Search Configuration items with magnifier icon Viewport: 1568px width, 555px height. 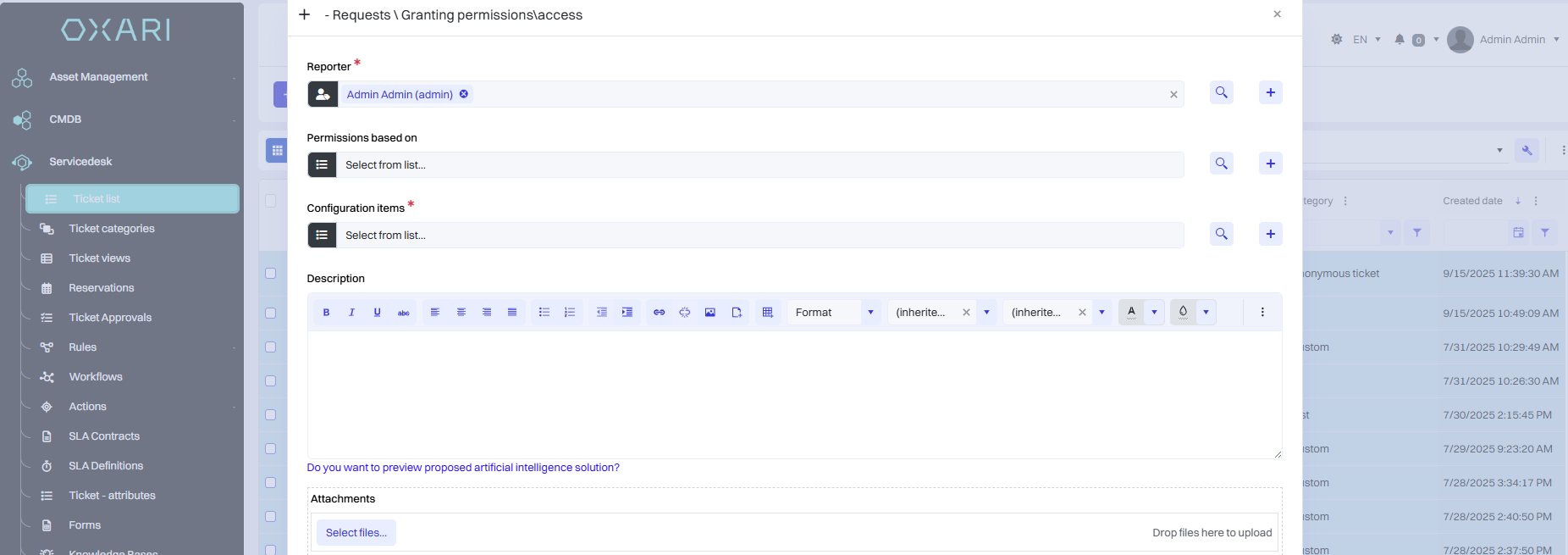(x=1221, y=234)
